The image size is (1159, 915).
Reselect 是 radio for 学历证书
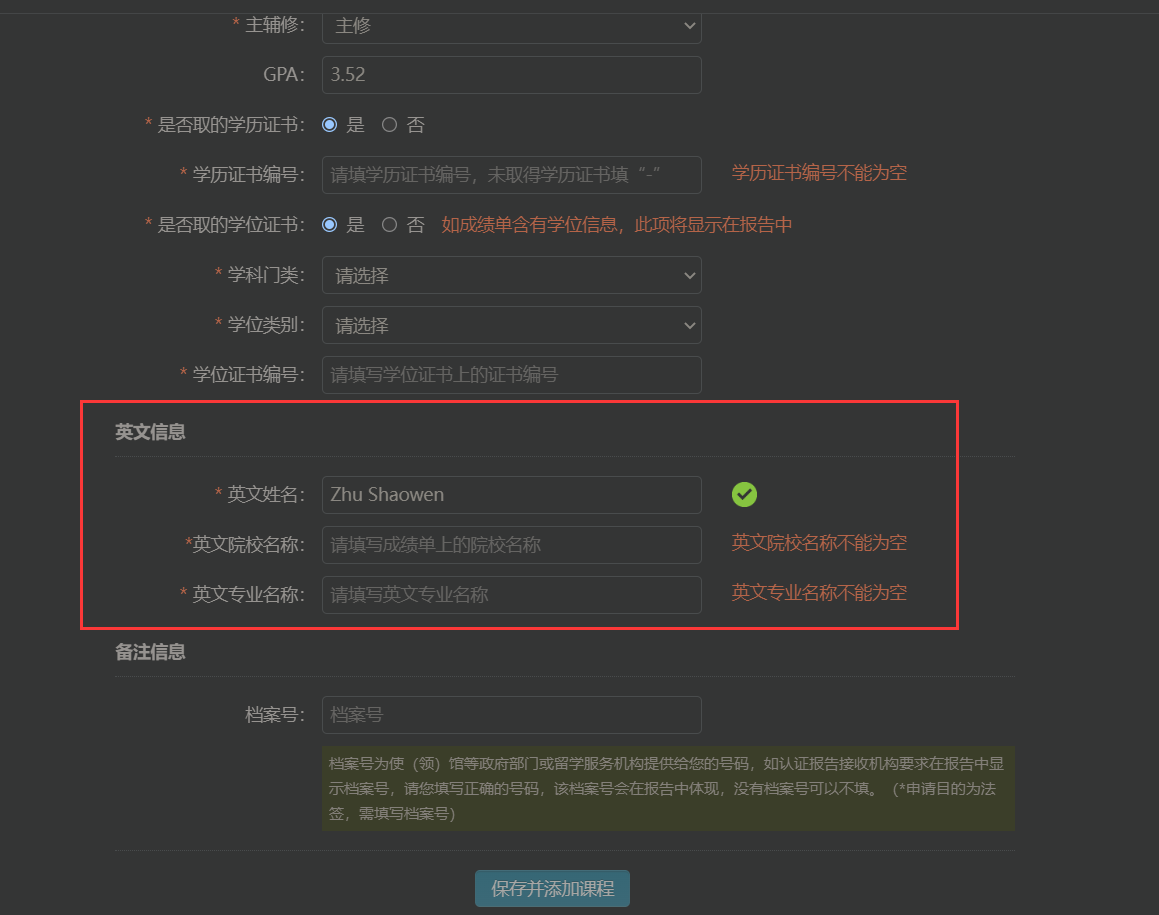[330, 124]
